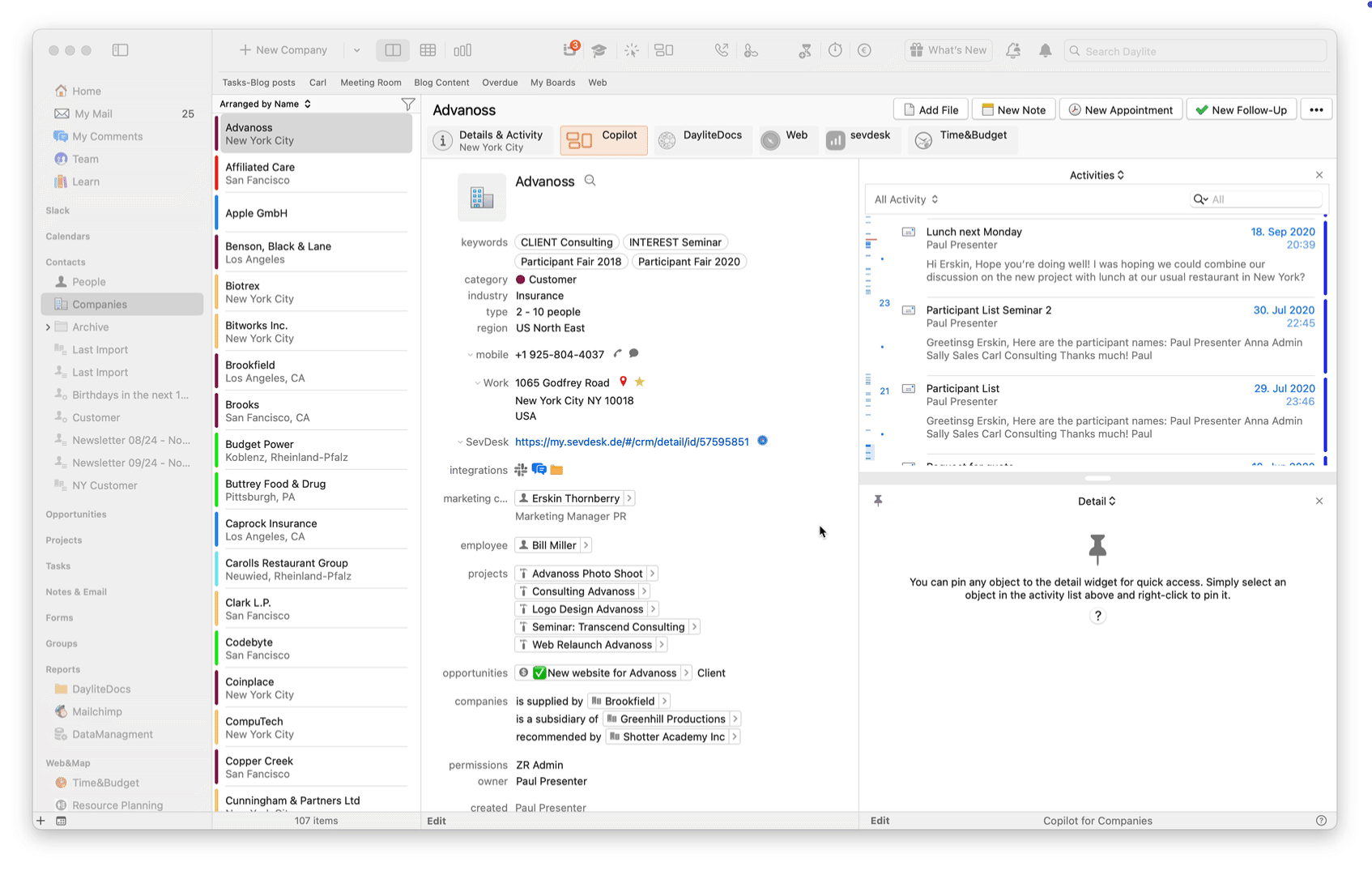Open the New Company dropdown arrow
The height and width of the screenshot is (875, 1372).
pos(356,50)
